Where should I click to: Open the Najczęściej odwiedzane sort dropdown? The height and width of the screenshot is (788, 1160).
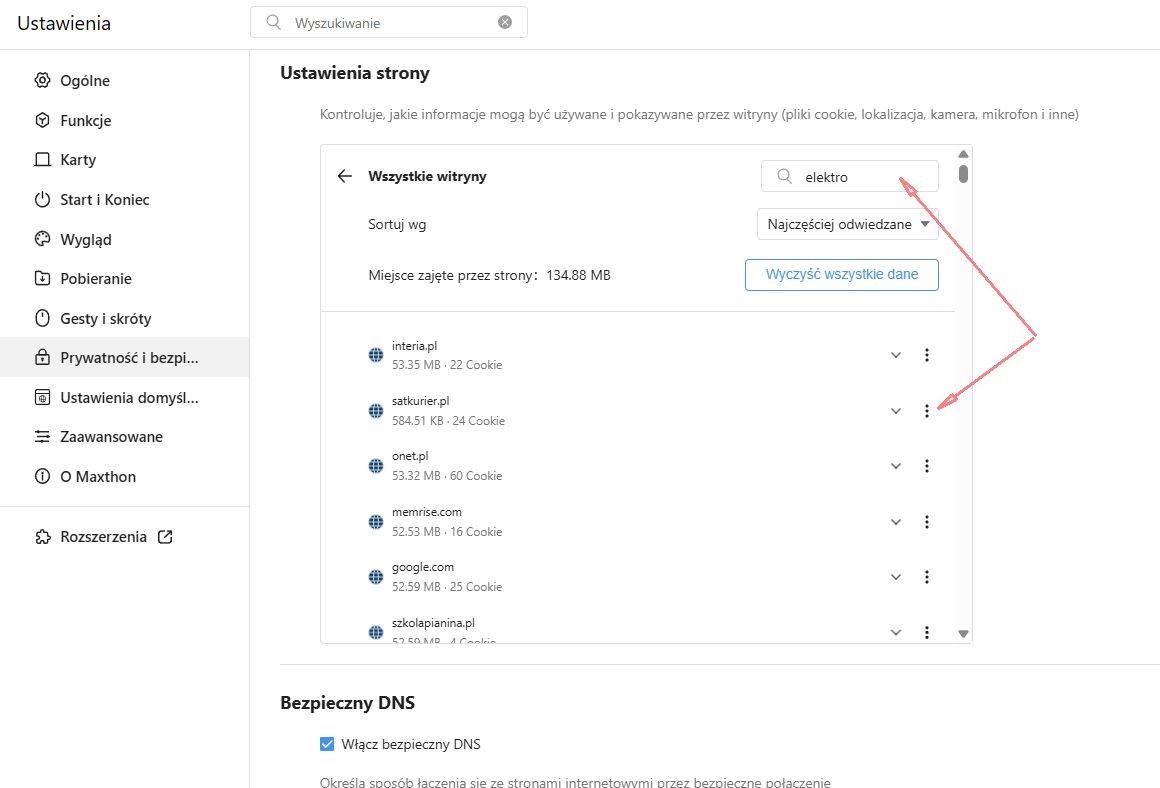coord(847,225)
